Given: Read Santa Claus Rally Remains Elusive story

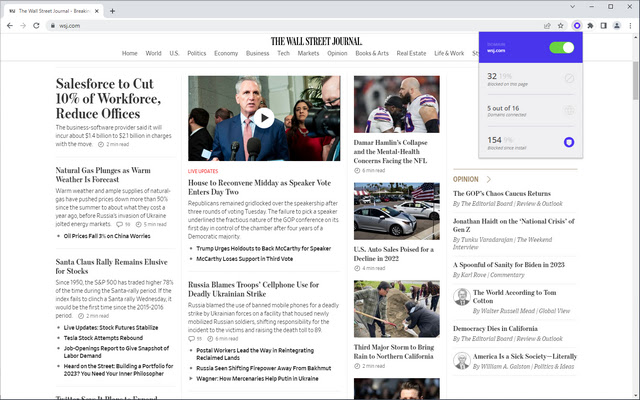Looking at the screenshot, I should coord(111,266).
